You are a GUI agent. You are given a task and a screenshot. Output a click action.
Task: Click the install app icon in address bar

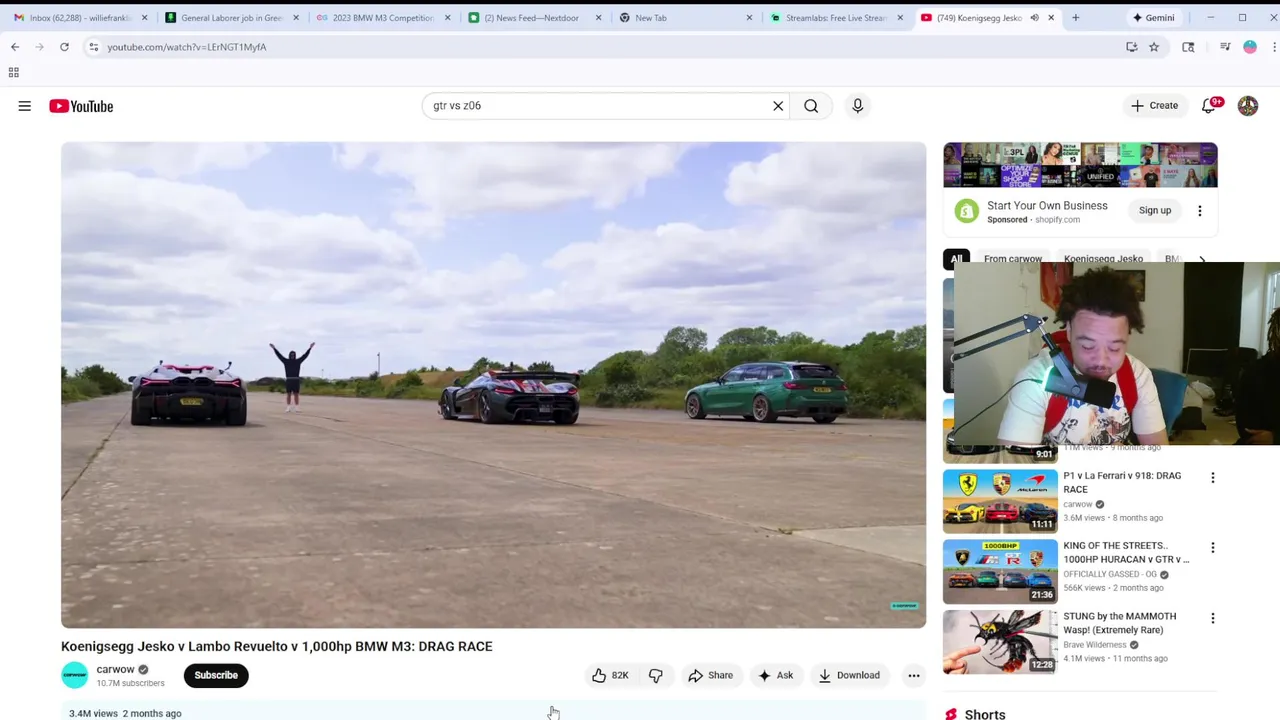pyautogui.click(x=1132, y=47)
